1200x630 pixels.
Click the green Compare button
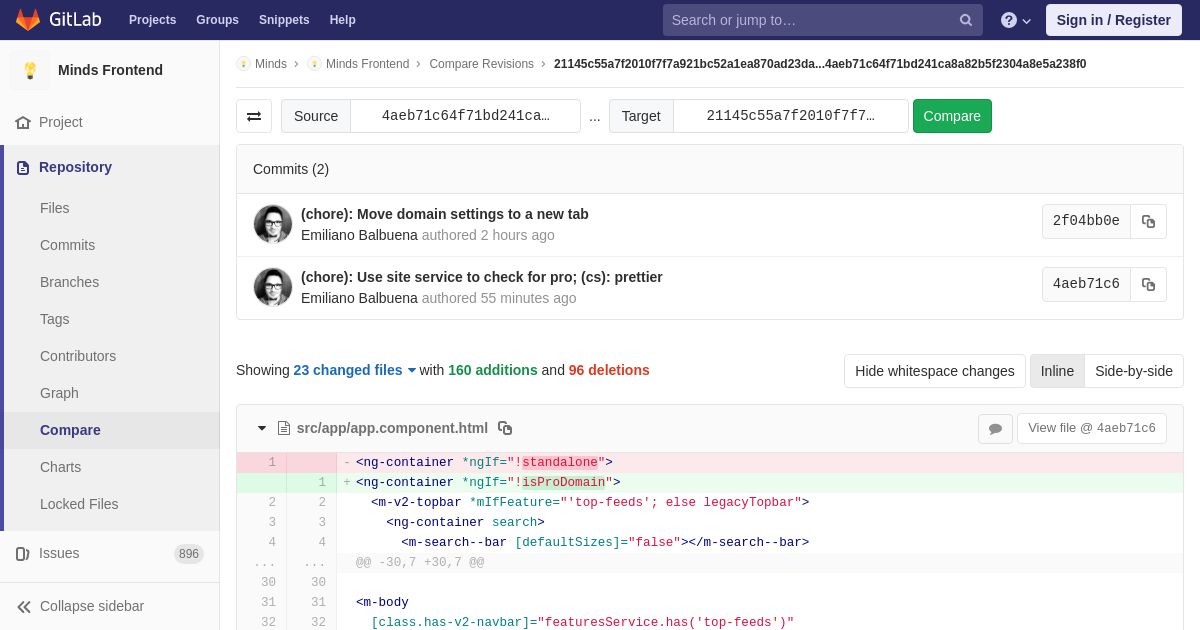(x=952, y=116)
